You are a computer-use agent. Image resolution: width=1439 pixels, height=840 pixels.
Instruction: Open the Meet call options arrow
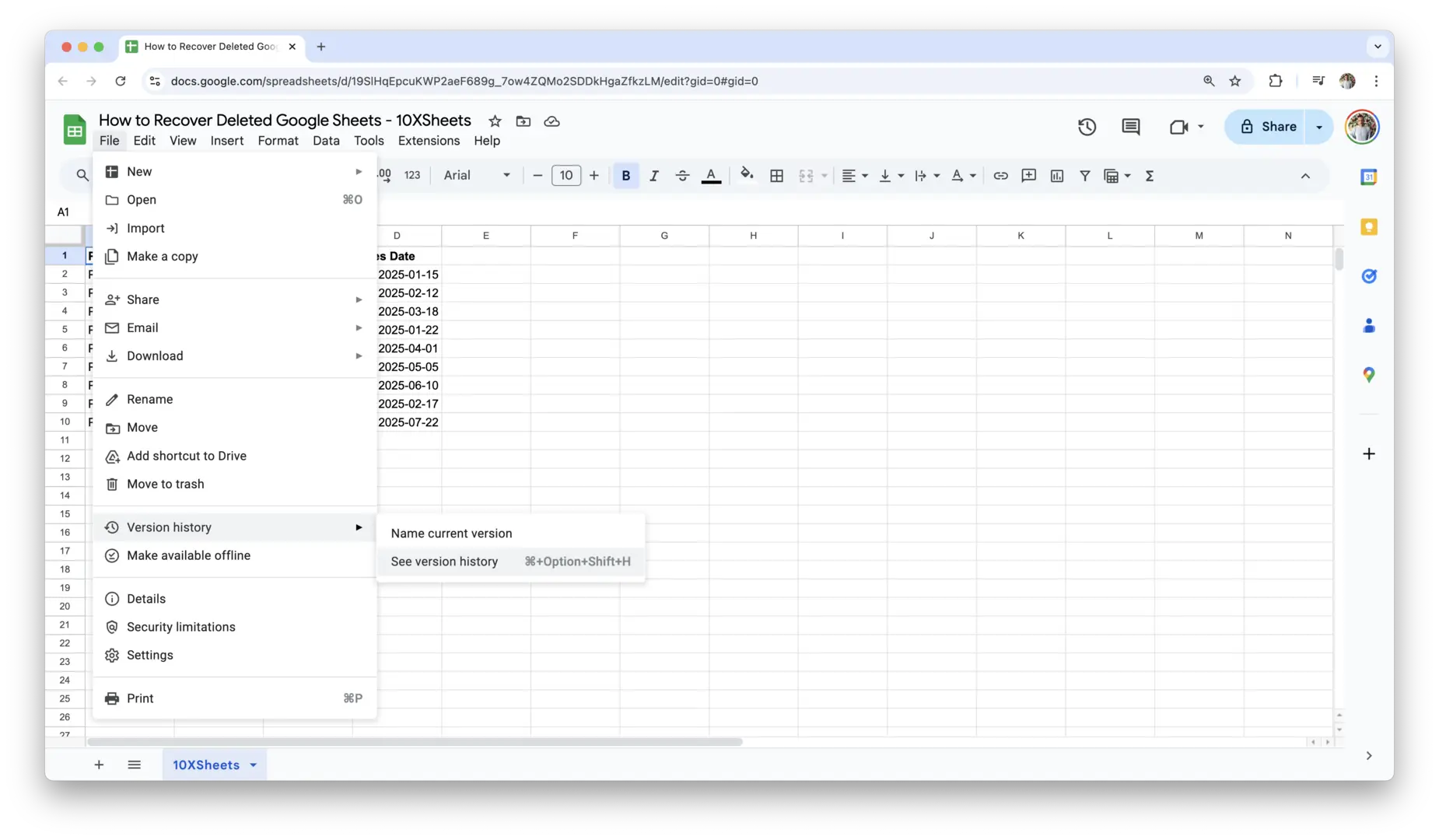(1200, 127)
